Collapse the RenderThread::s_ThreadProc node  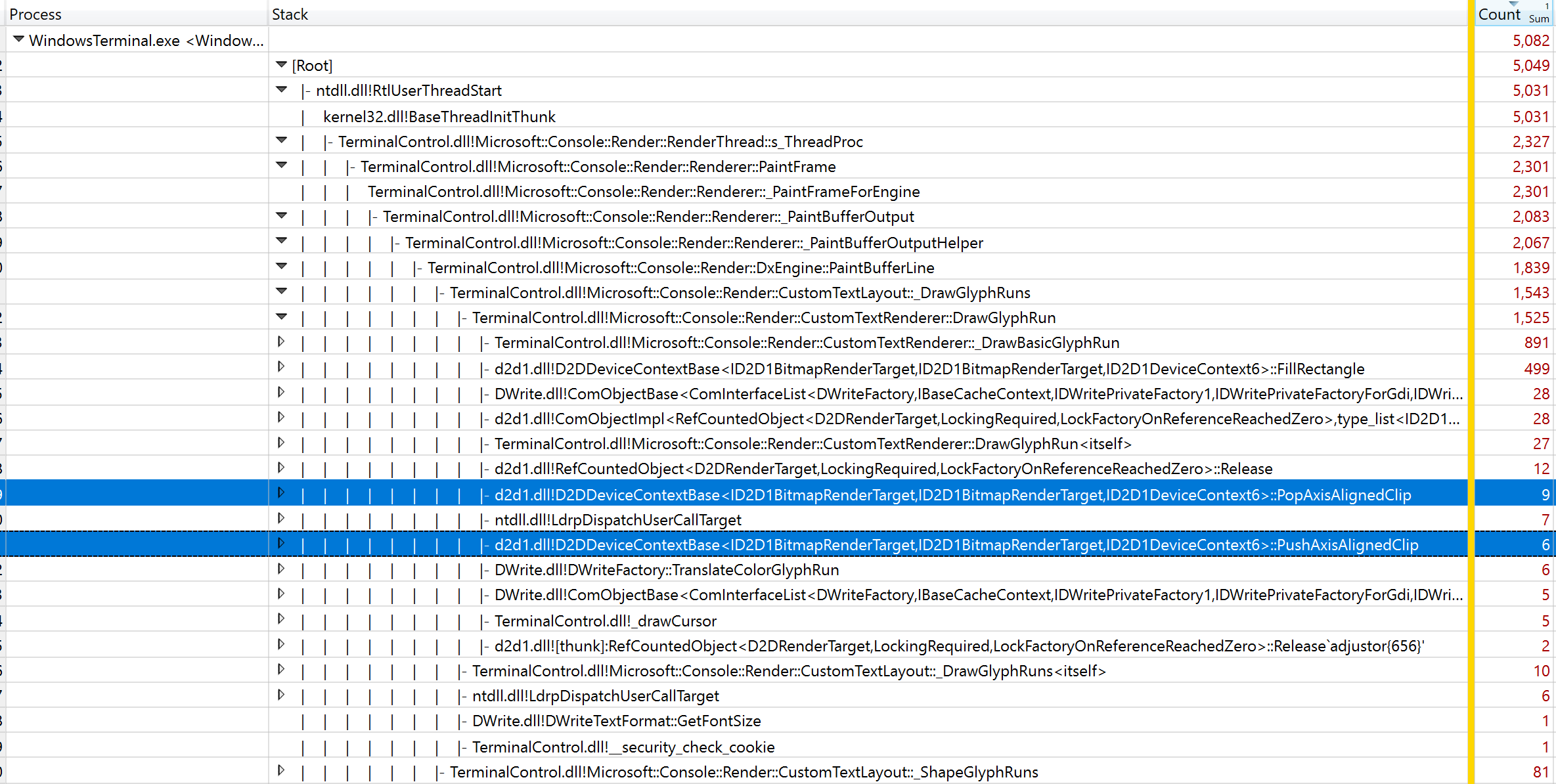pyautogui.click(x=281, y=140)
